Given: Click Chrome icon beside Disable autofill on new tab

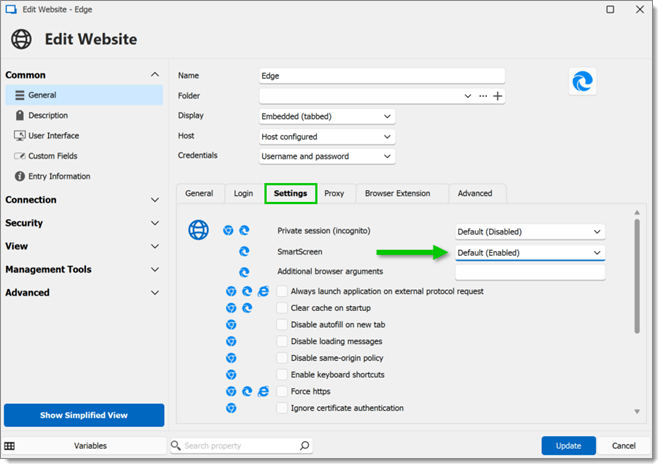Looking at the screenshot, I should [x=231, y=325].
